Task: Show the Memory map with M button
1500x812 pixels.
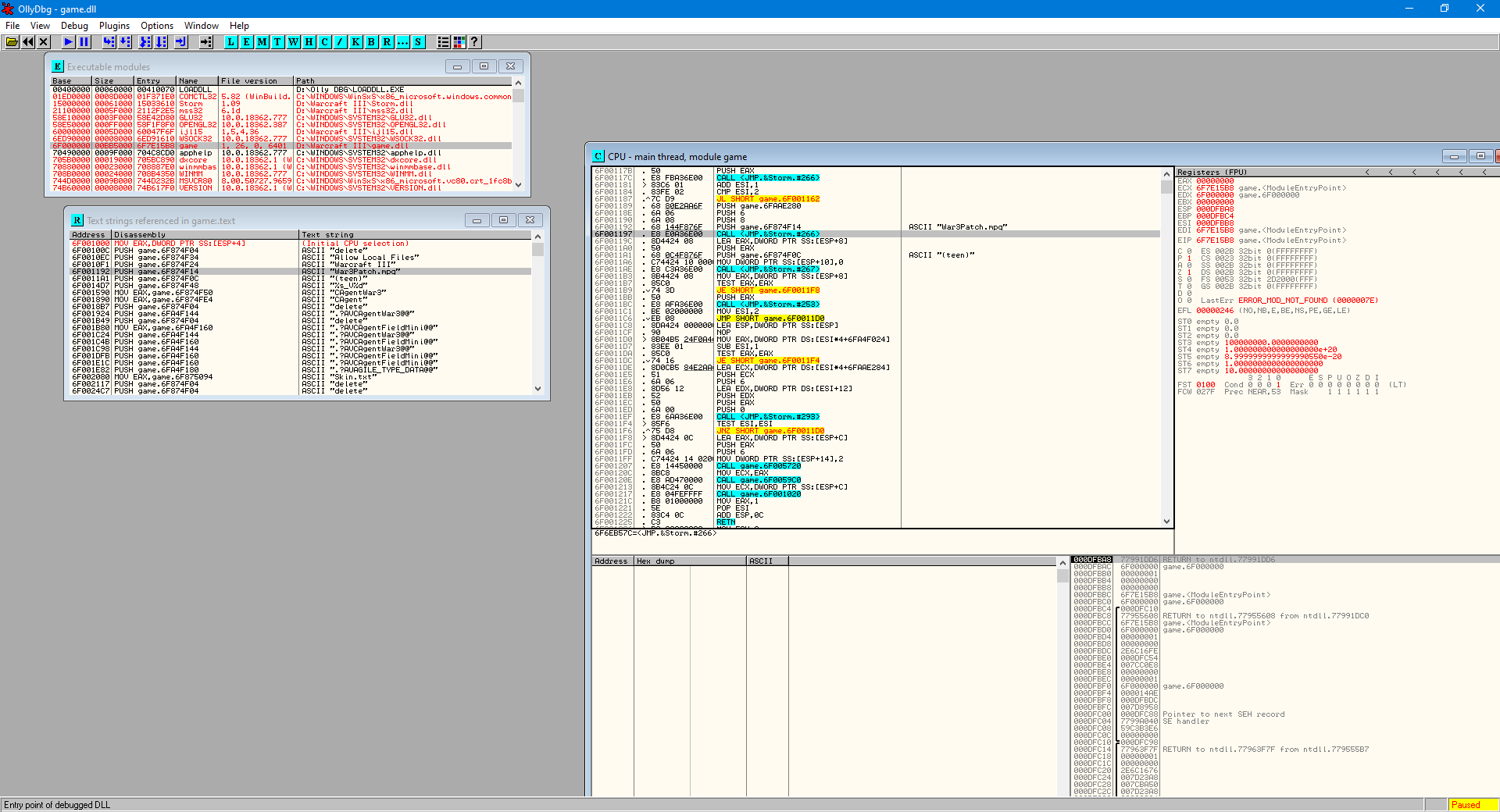Action: [x=262, y=42]
